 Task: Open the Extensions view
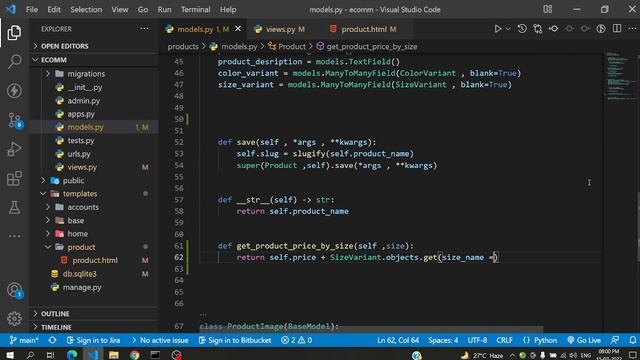click(x=14, y=178)
